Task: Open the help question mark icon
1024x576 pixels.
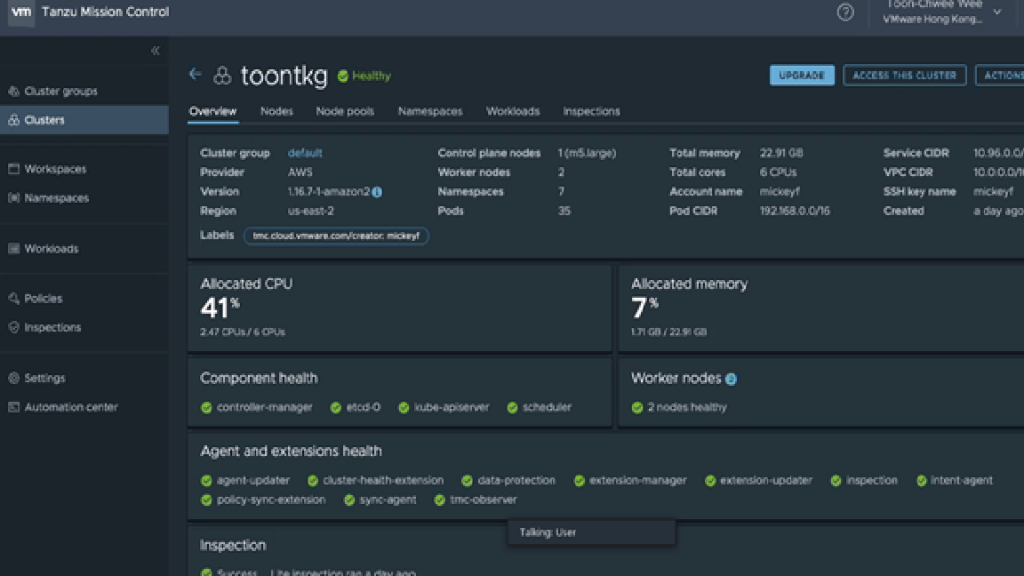Action: 845,13
